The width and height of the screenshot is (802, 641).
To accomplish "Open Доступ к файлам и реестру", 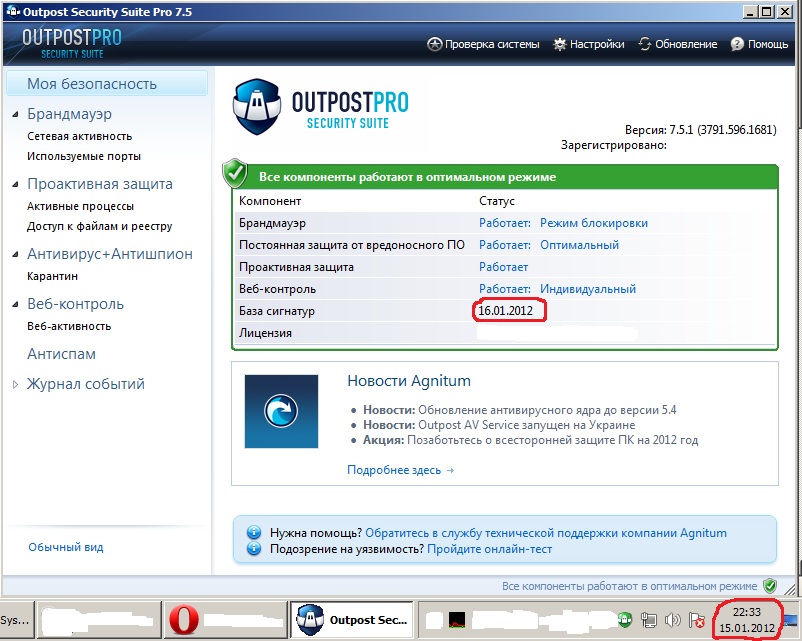I will click(100, 226).
